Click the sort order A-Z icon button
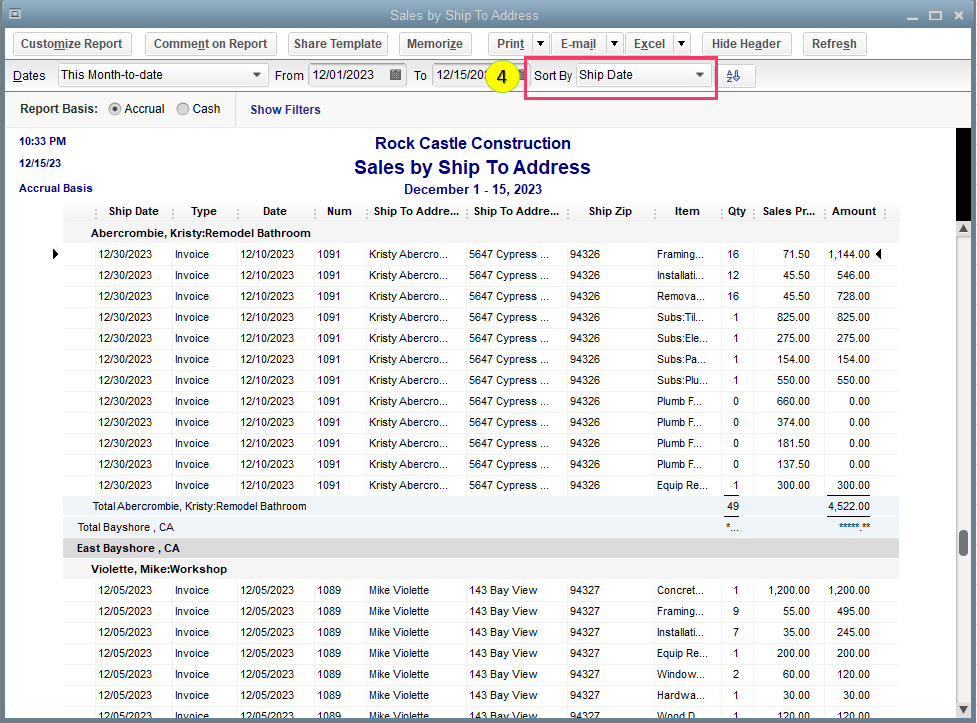This screenshot has width=977, height=723. point(734,76)
